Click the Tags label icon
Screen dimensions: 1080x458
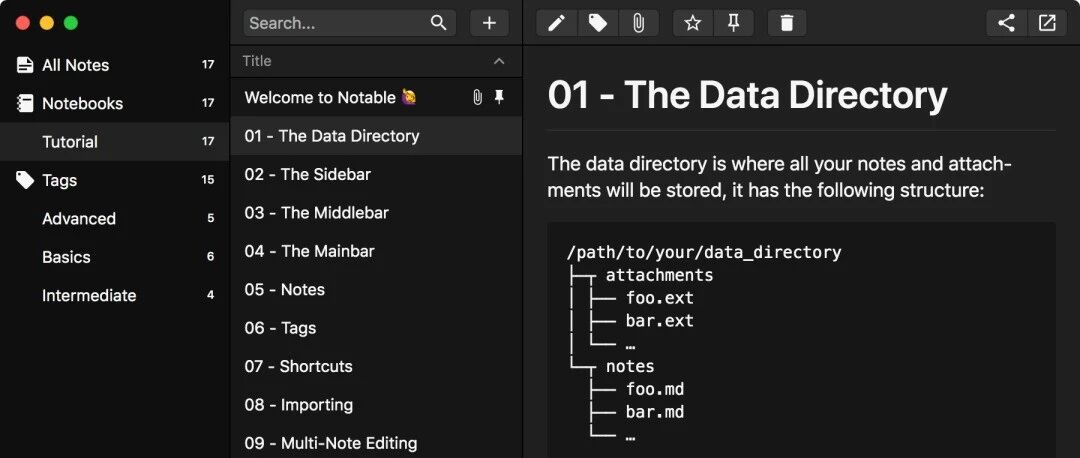[x=25, y=180]
